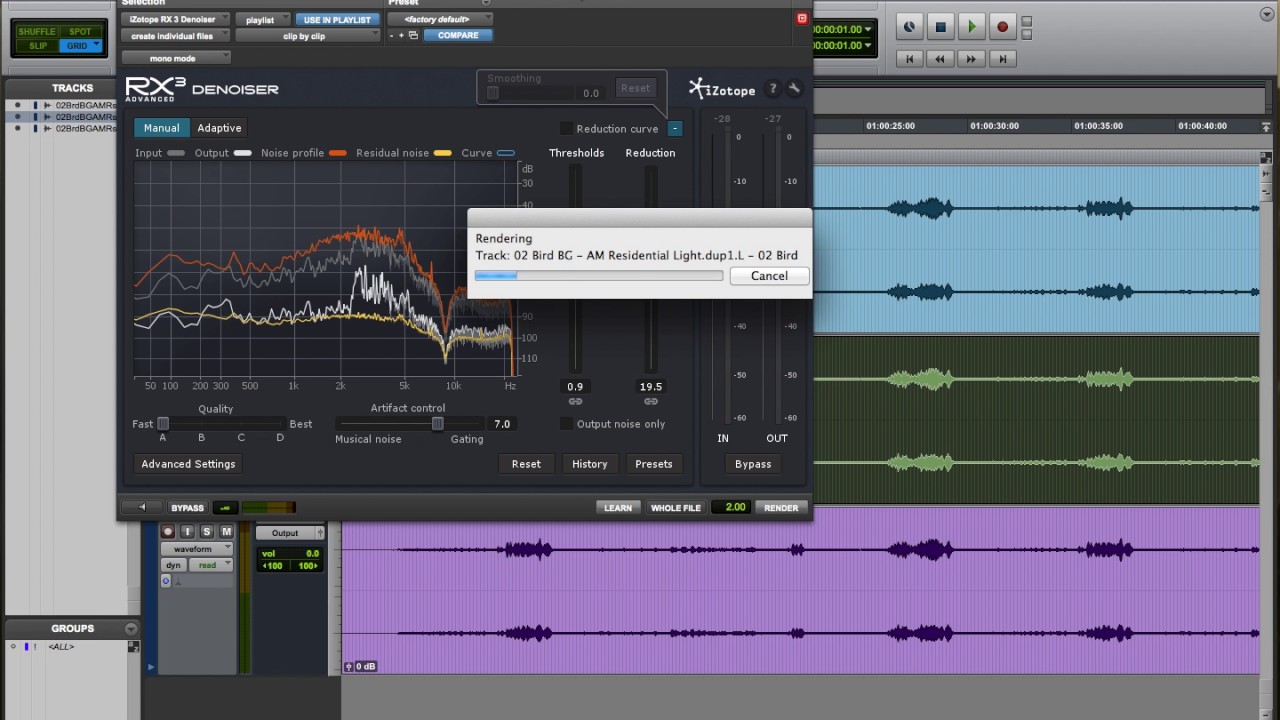Collapse Reduction curve panel with minus button
Image resolution: width=1280 pixels, height=720 pixels.
point(675,128)
